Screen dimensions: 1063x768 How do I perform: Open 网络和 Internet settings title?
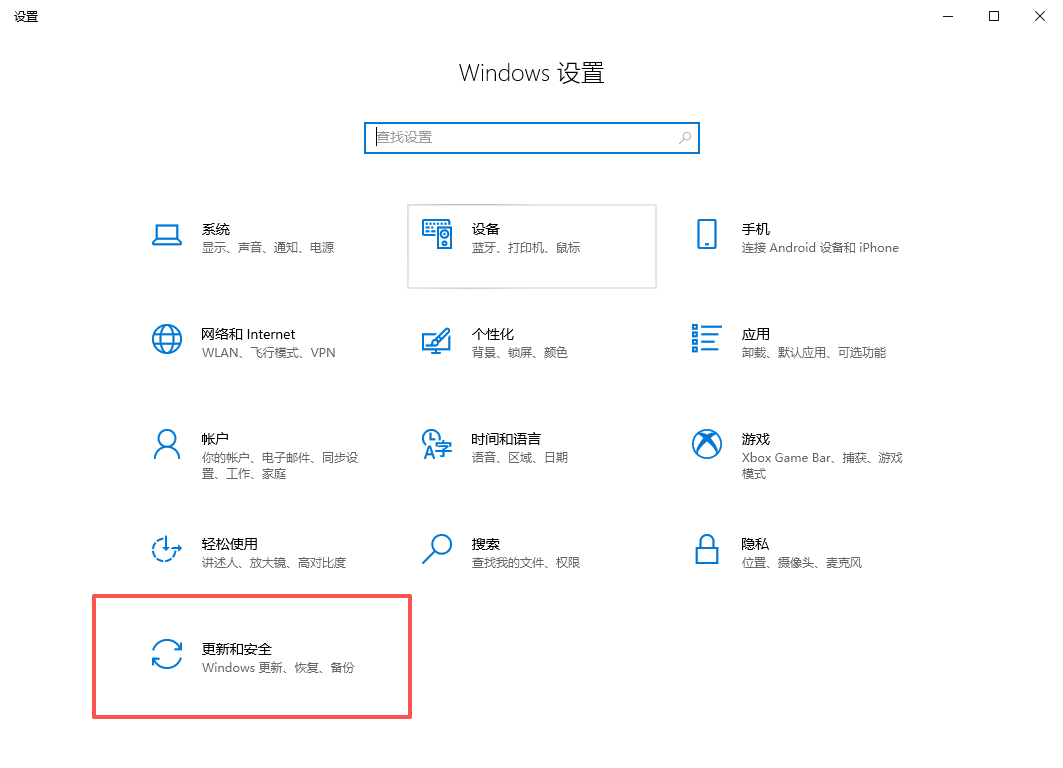click(248, 334)
